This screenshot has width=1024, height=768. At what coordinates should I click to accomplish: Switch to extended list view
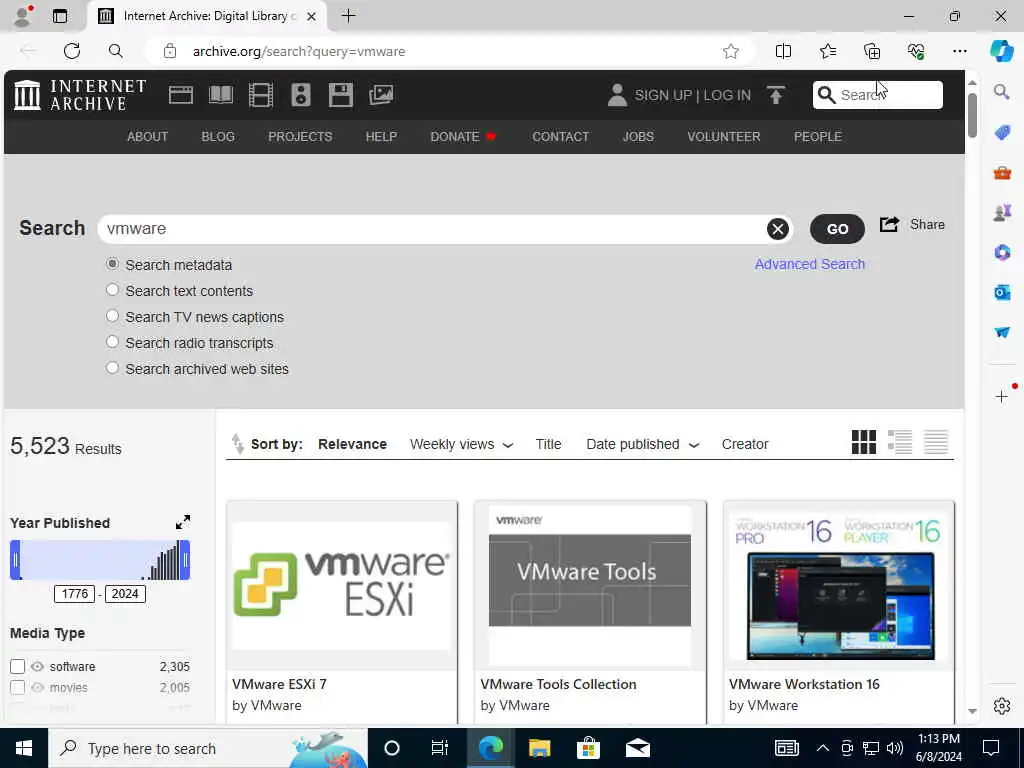click(x=899, y=442)
